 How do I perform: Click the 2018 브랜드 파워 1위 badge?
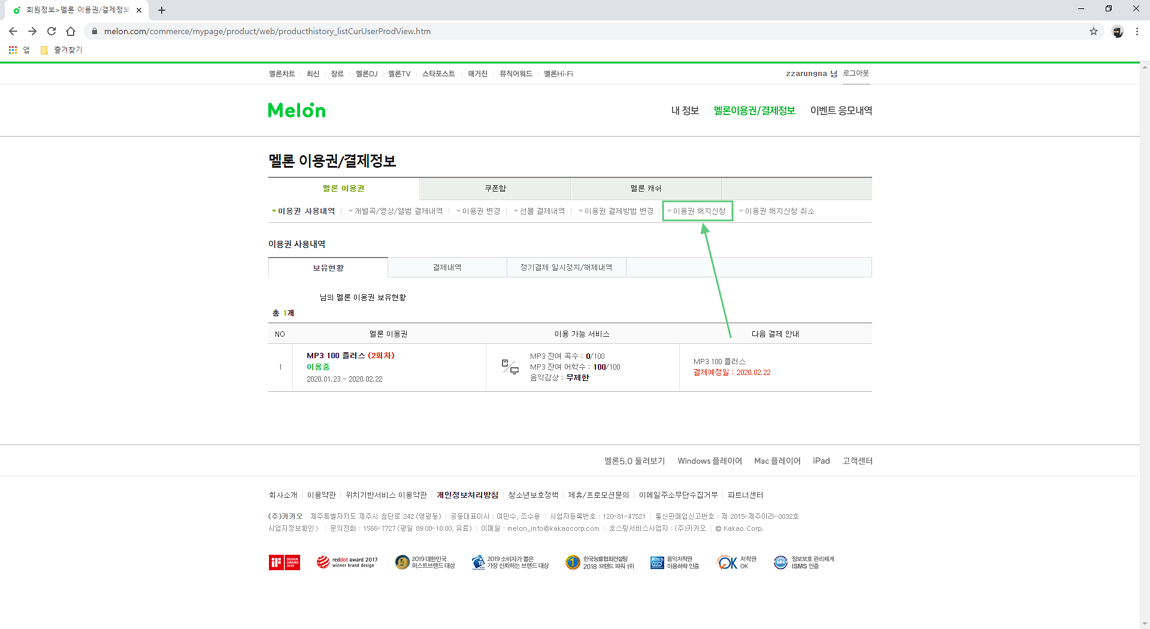tap(599, 562)
